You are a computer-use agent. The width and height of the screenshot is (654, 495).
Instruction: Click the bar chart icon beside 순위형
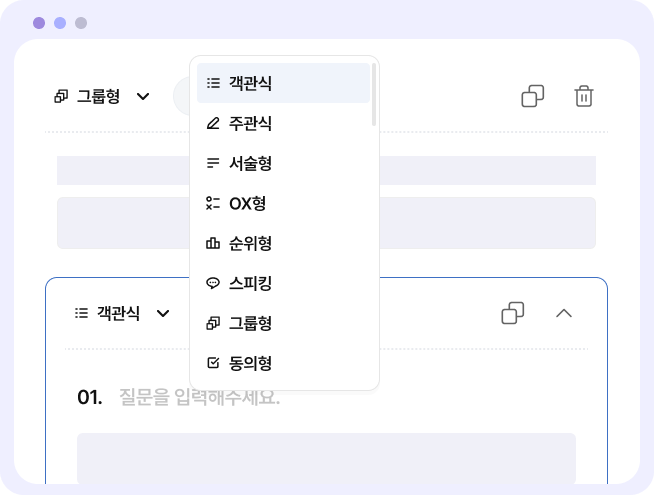213,243
